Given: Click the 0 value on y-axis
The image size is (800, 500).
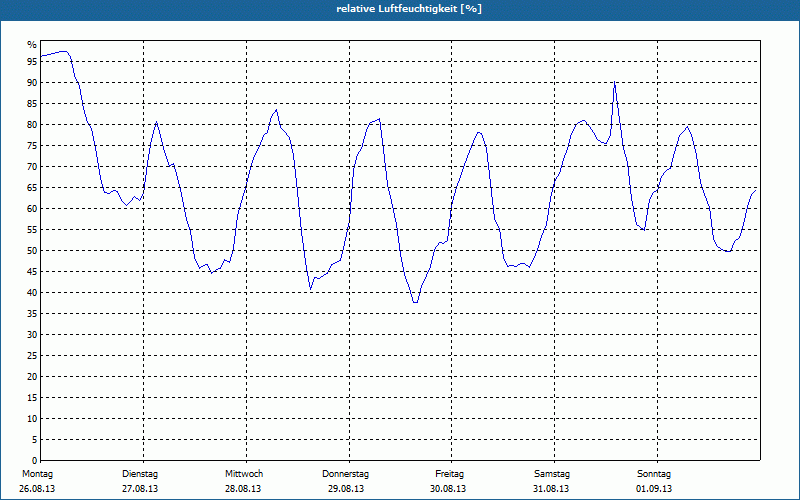Looking at the screenshot, I should pyautogui.click(x=35, y=461).
